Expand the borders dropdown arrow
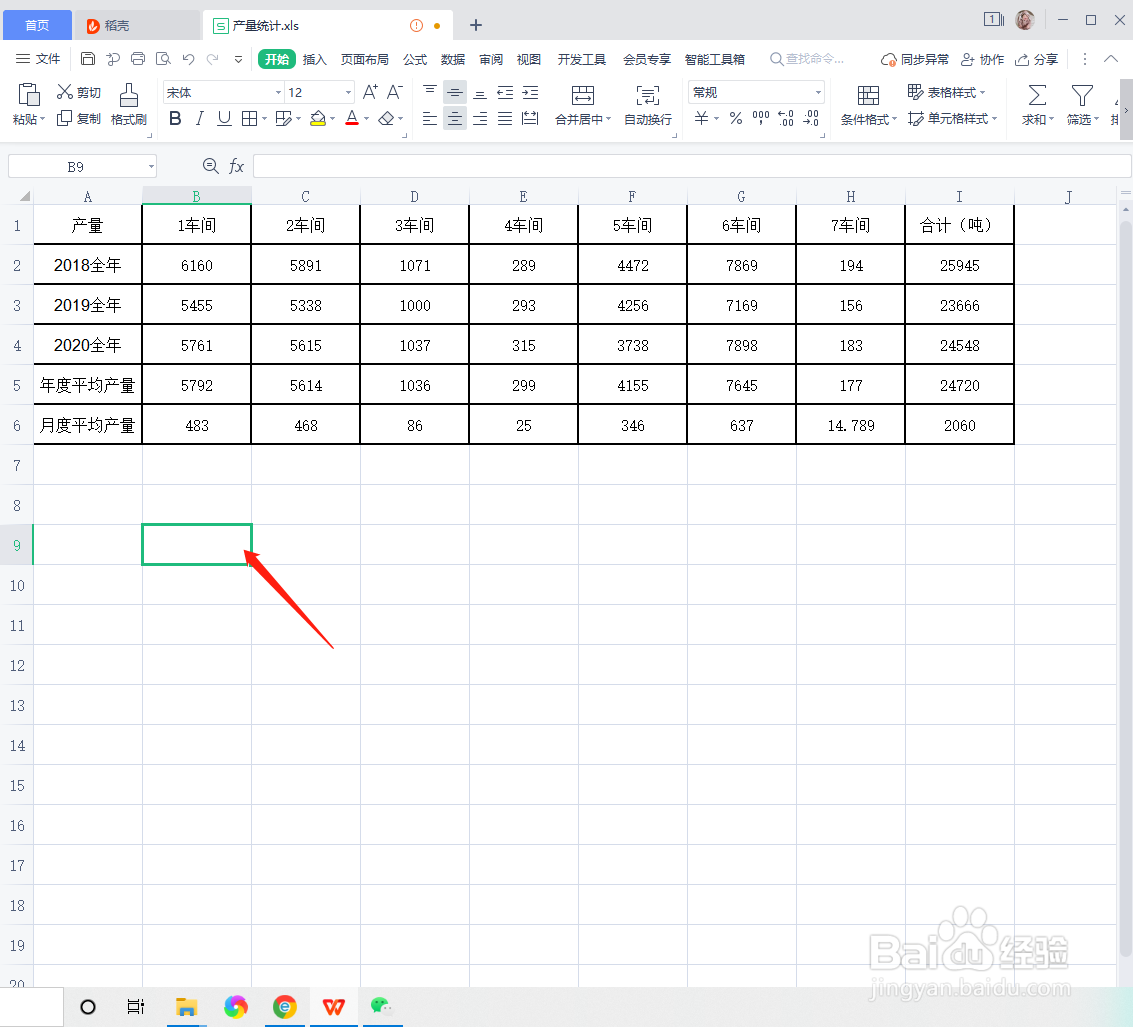 tap(264, 119)
